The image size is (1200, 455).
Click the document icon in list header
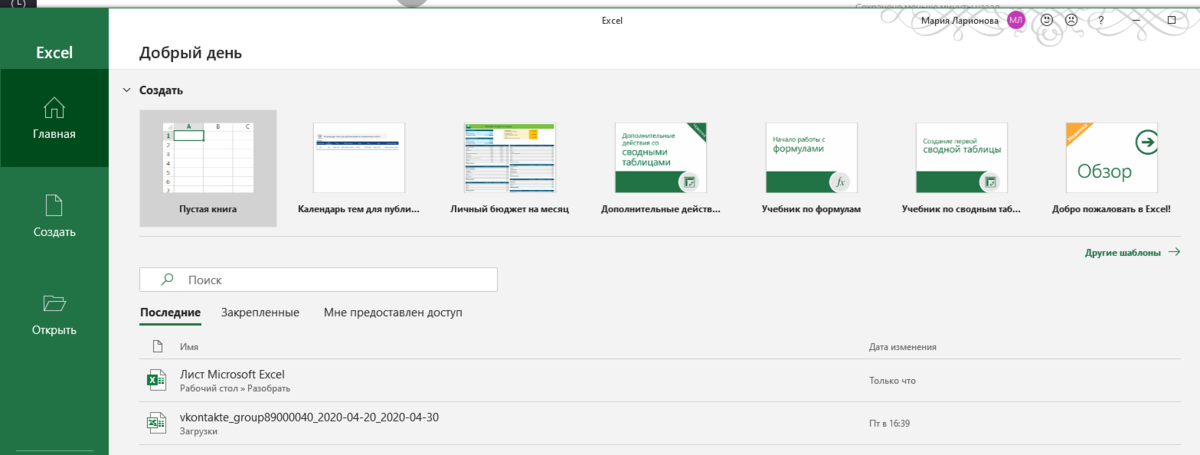pyautogui.click(x=156, y=347)
